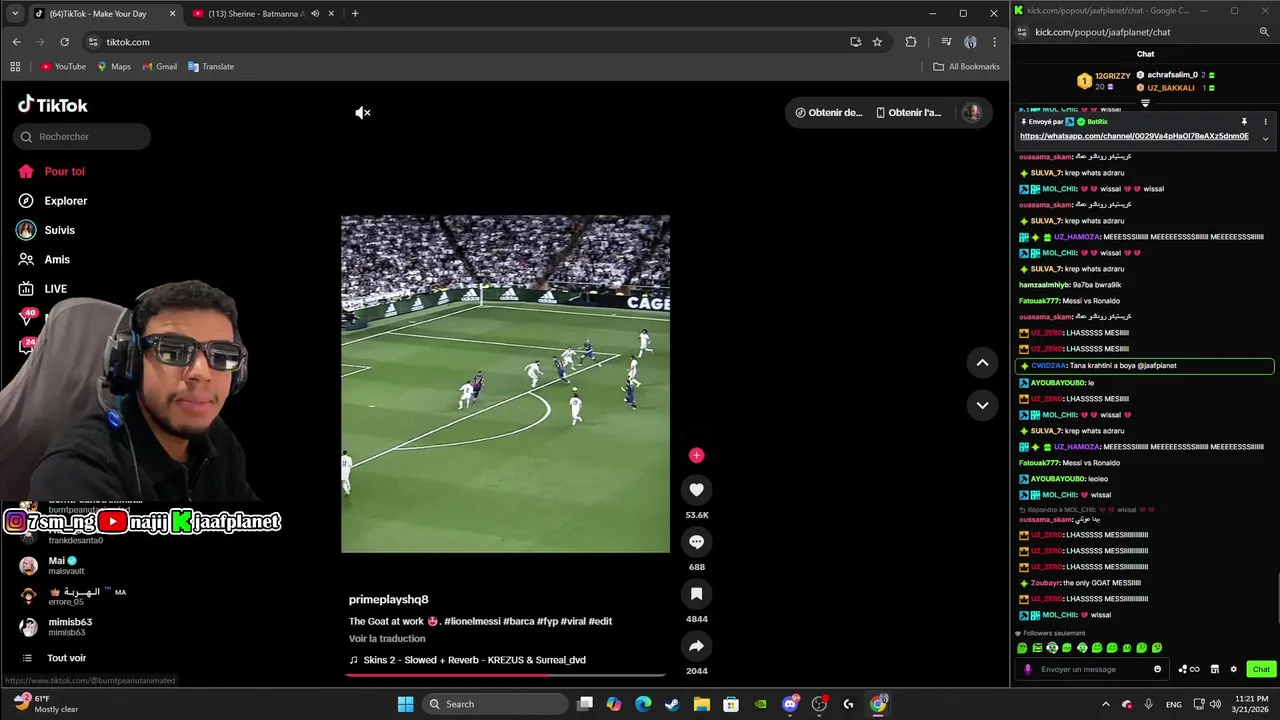Open the YouTube bookmark
Image resolution: width=1280 pixels, height=720 pixels.
click(x=63, y=67)
